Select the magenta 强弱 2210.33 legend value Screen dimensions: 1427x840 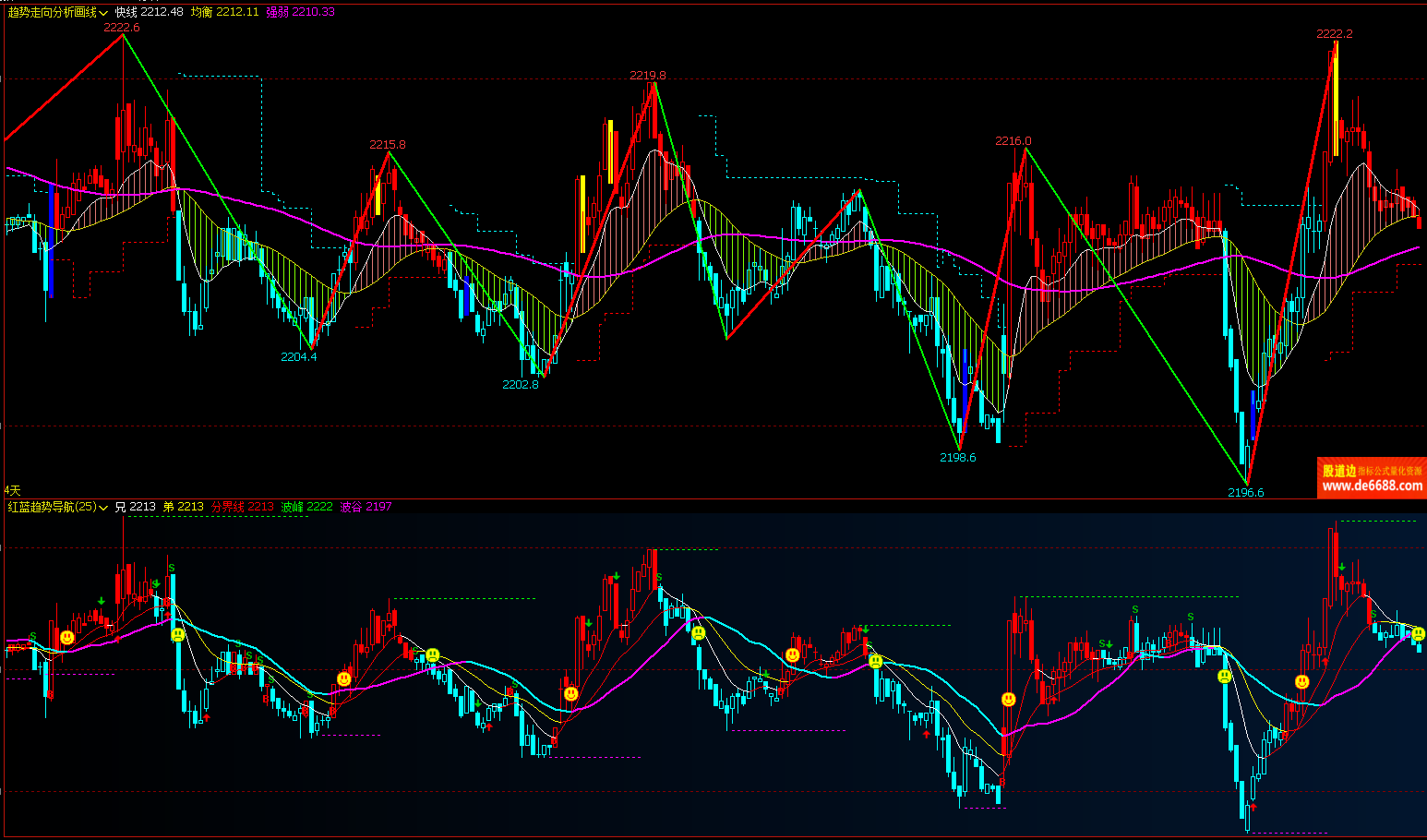(x=300, y=12)
